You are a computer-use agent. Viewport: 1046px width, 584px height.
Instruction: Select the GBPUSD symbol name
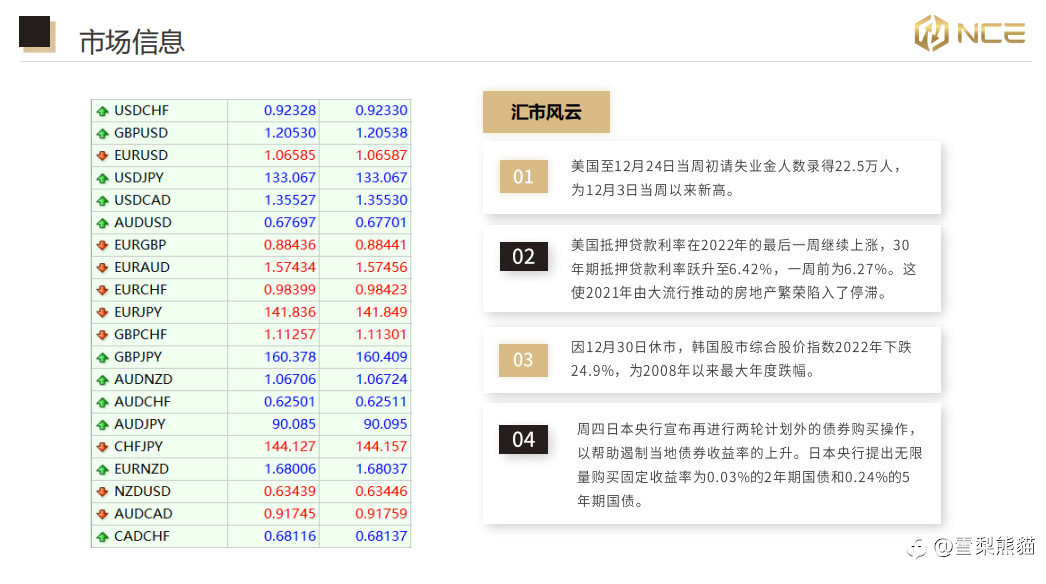pos(141,133)
